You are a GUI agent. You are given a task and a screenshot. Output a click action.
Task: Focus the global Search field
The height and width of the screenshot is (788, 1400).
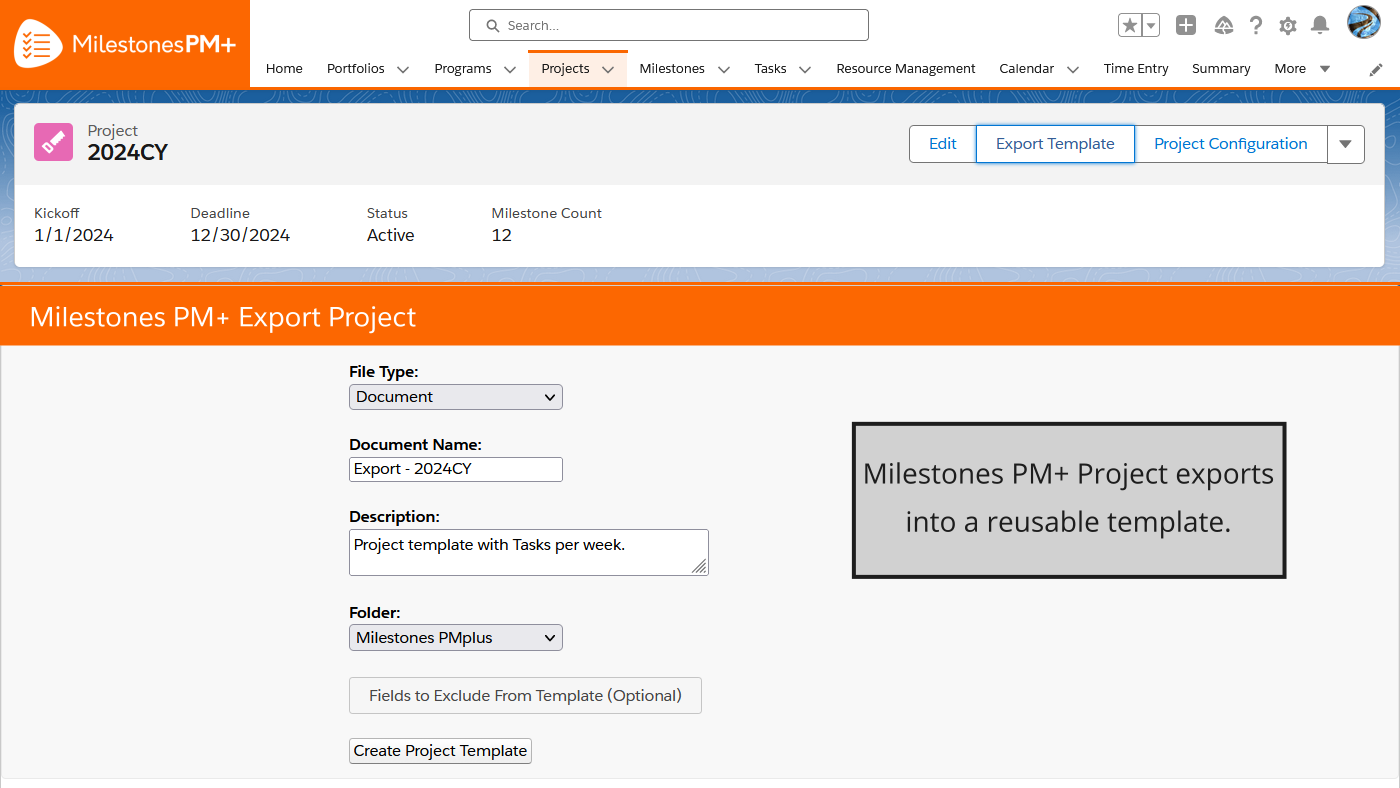click(668, 25)
